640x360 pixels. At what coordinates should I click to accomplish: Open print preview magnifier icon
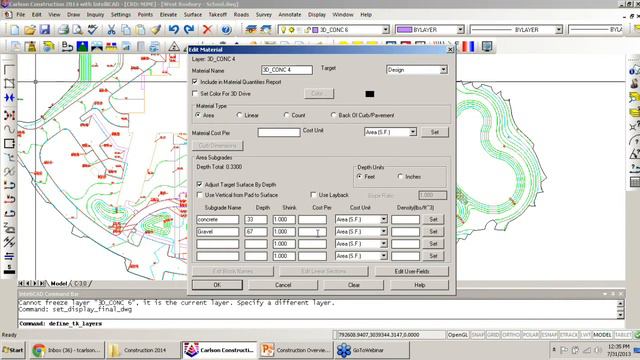click(x=78, y=30)
